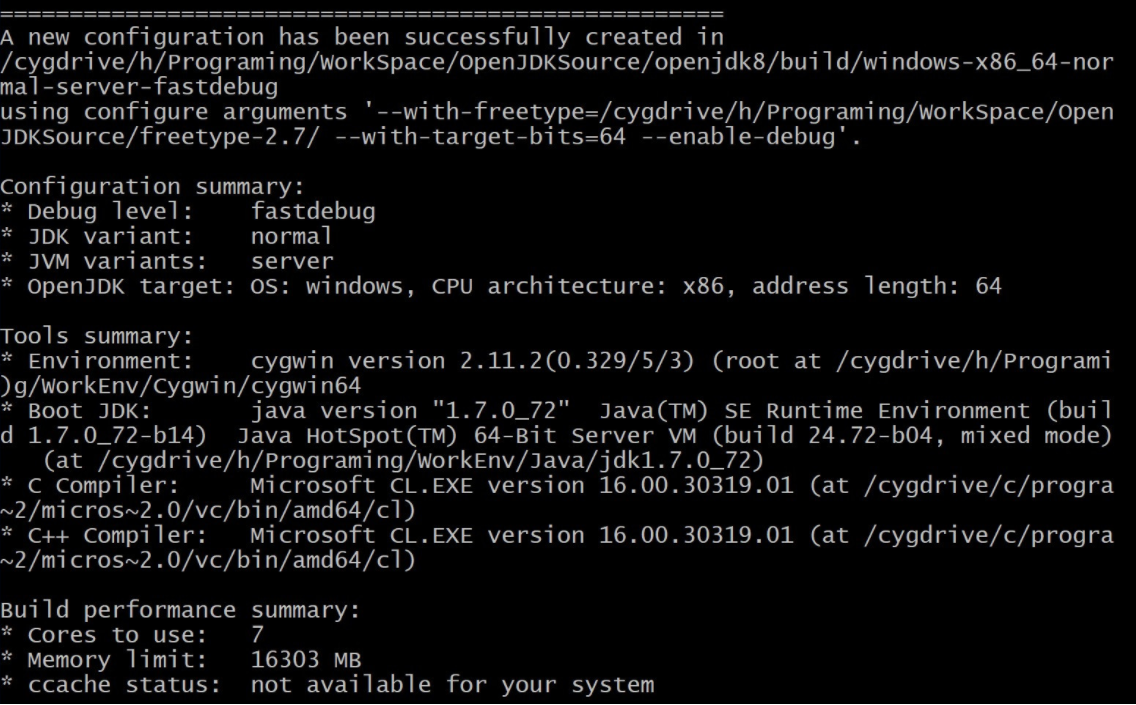Click the 'mal-server-fastdebug' path line
Screen dimensions: 1136x705
pyautogui.click(x=139, y=87)
